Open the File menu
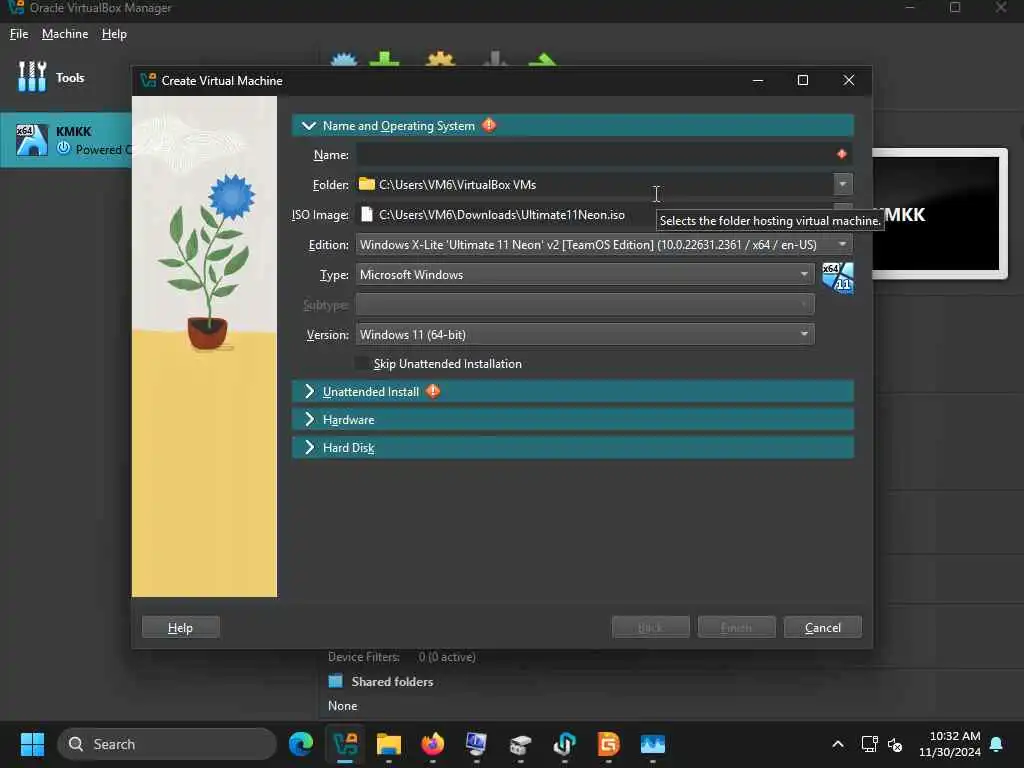The image size is (1024, 768). [x=19, y=34]
